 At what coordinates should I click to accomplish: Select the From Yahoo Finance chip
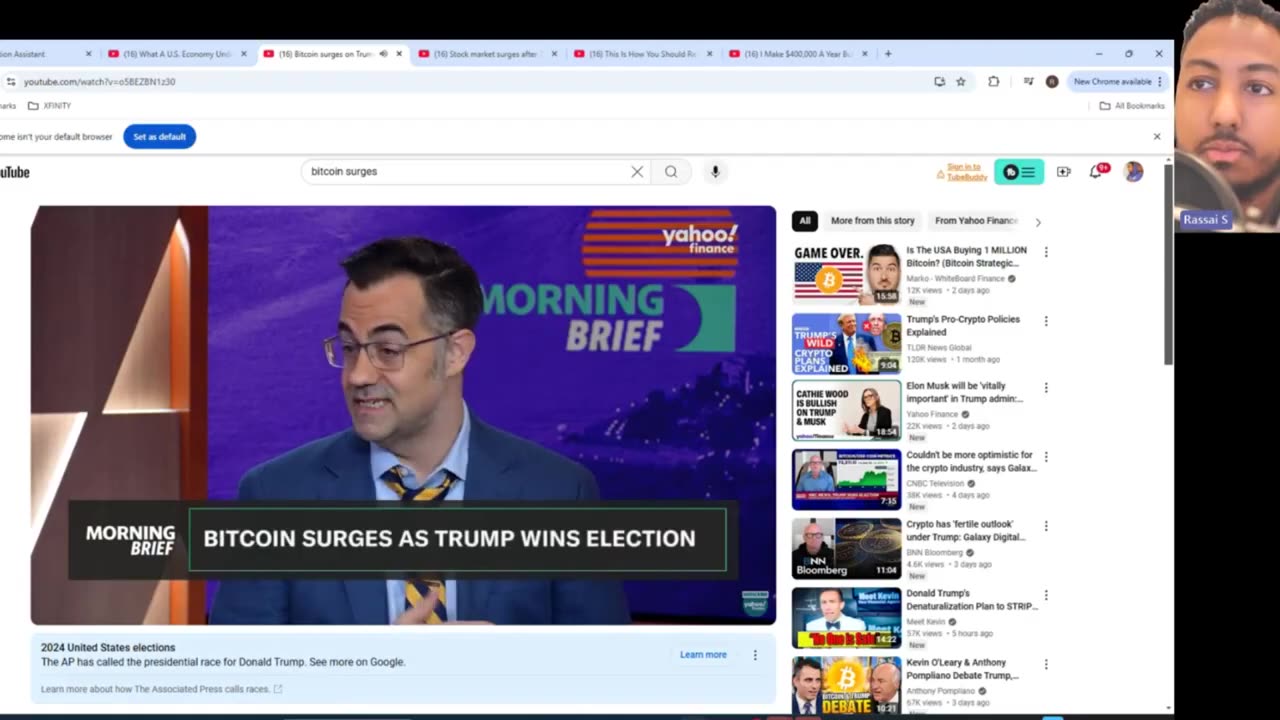976,221
